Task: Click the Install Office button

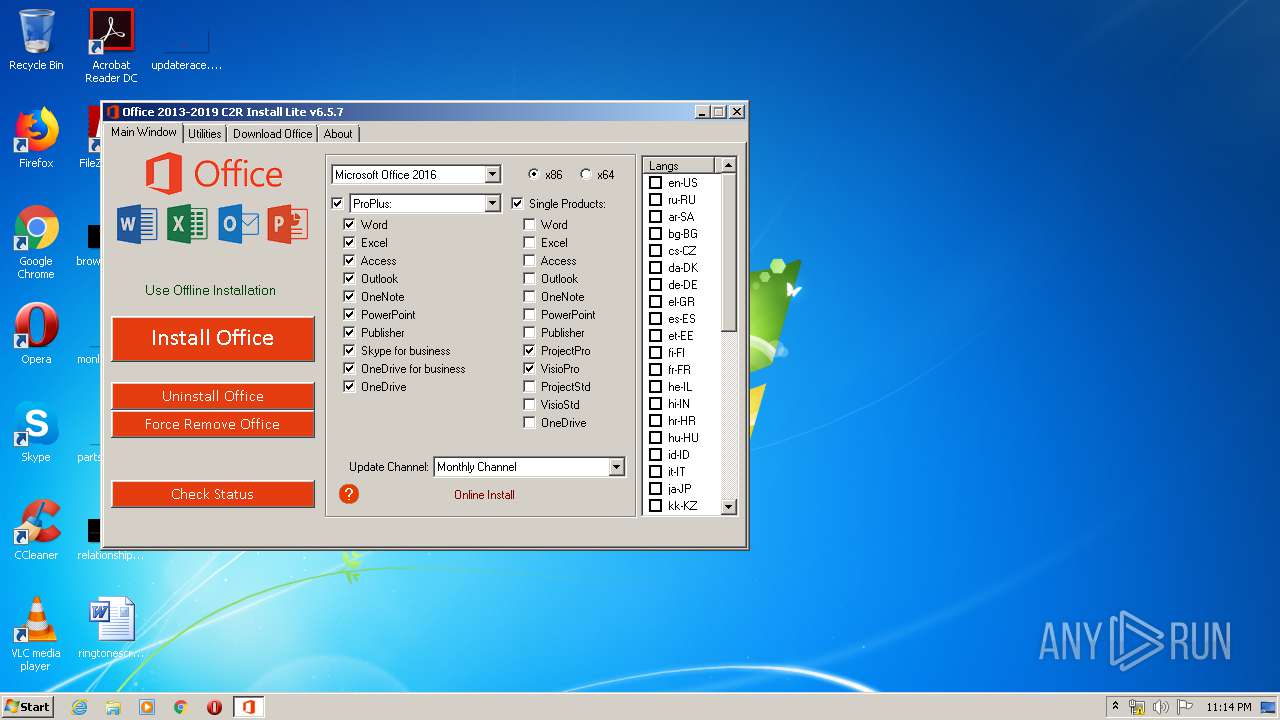Action: click(213, 338)
